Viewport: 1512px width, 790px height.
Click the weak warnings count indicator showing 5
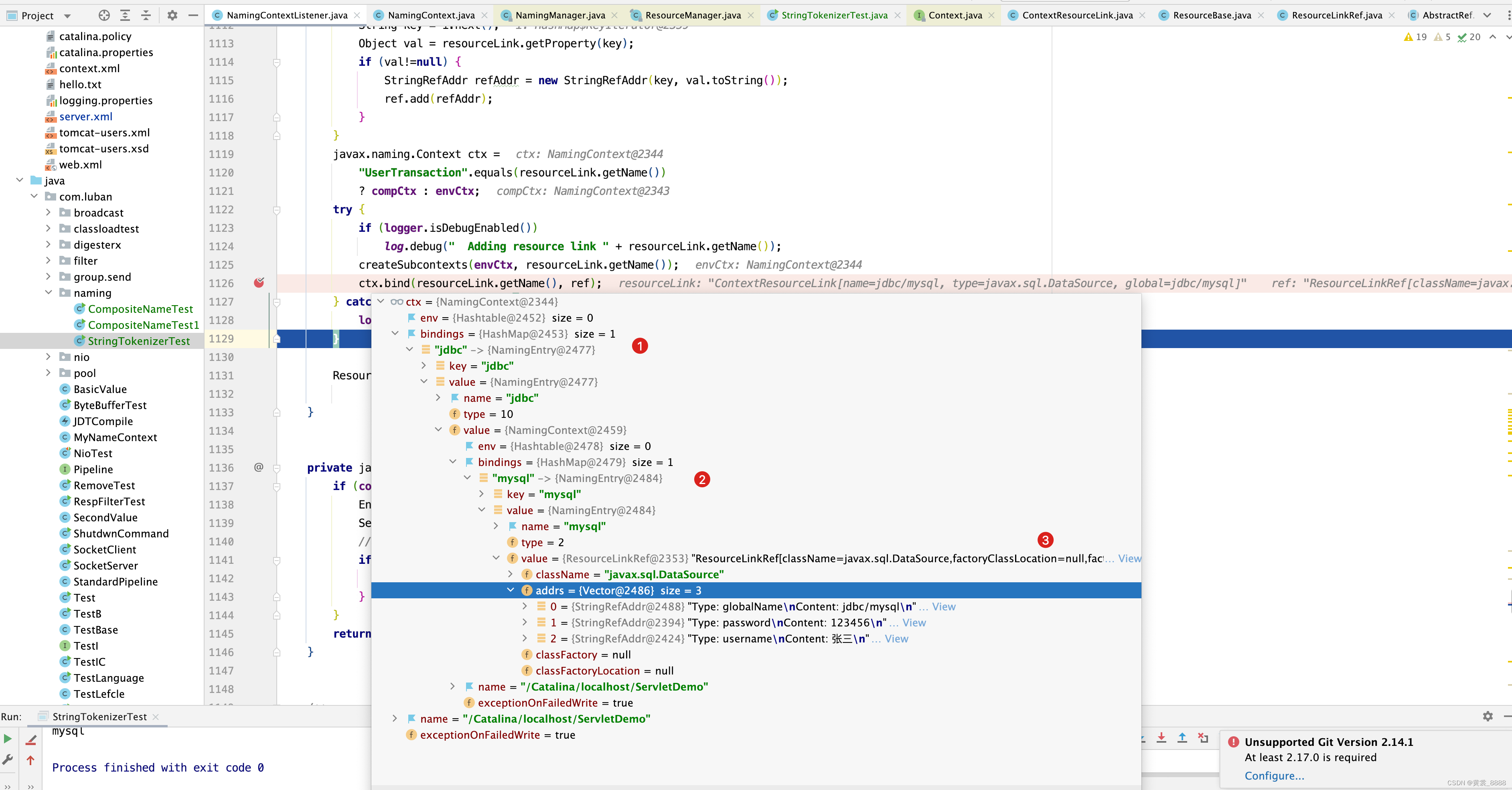pyautogui.click(x=1442, y=37)
